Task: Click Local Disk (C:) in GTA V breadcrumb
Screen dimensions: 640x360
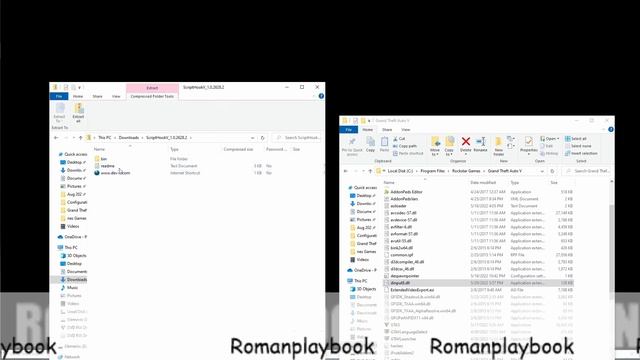Action: (x=400, y=171)
